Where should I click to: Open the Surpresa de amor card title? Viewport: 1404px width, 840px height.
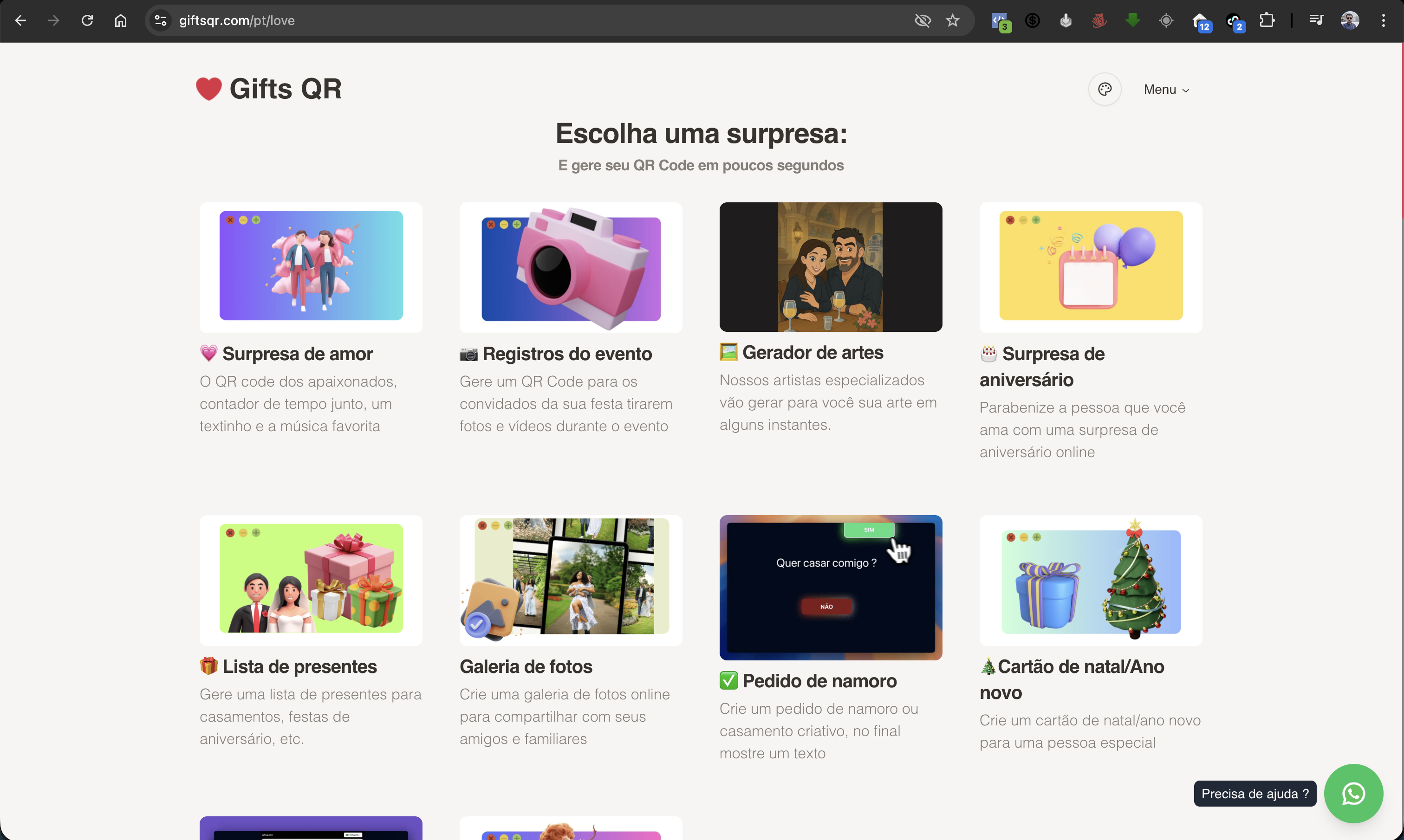(x=297, y=354)
